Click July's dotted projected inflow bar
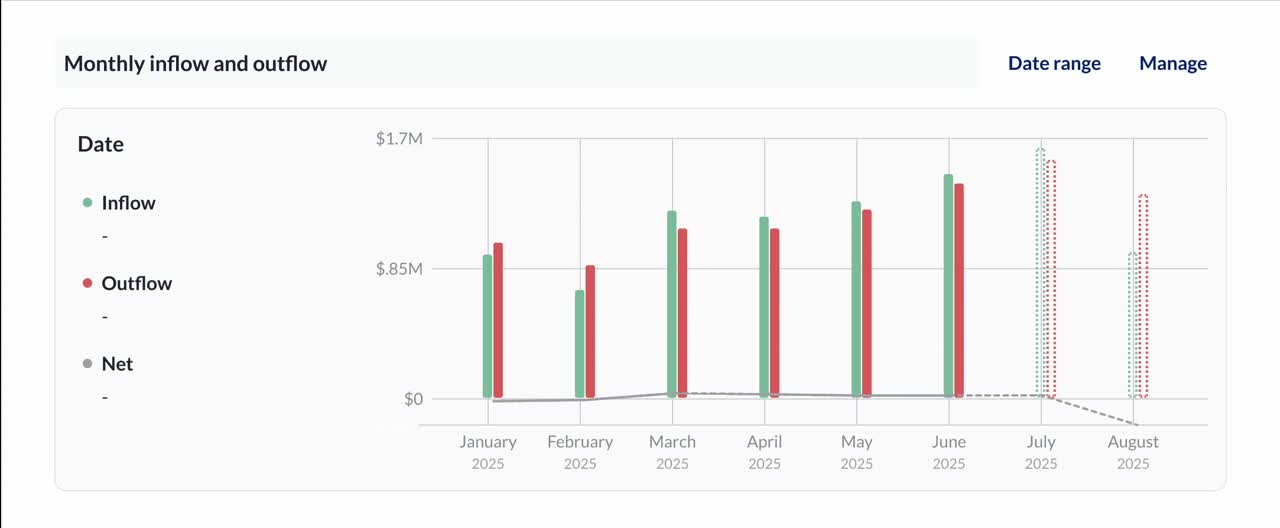Screen dimensions: 1280x528 [1041, 274]
